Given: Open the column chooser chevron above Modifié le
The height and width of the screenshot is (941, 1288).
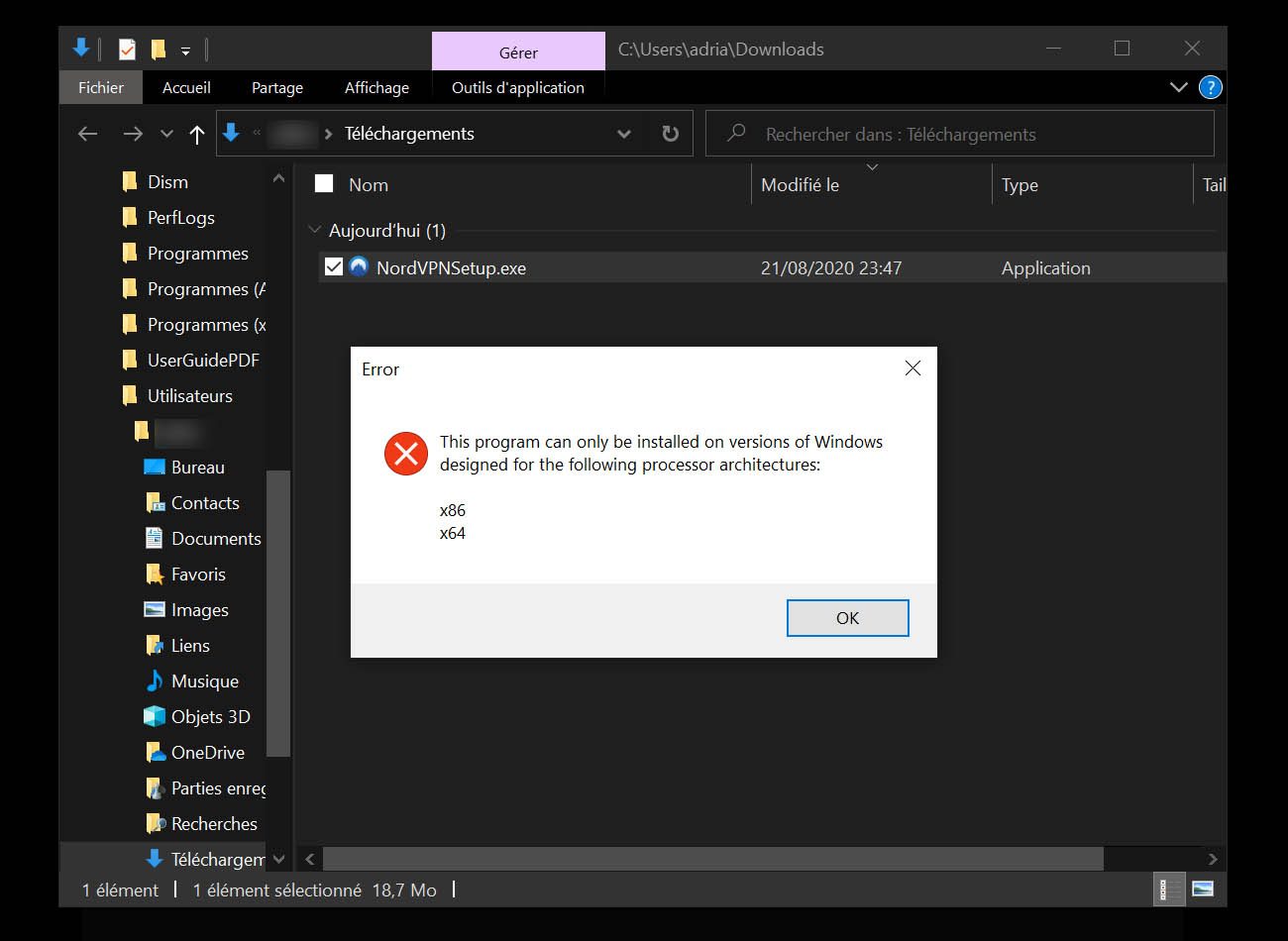Looking at the screenshot, I should coord(872,167).
